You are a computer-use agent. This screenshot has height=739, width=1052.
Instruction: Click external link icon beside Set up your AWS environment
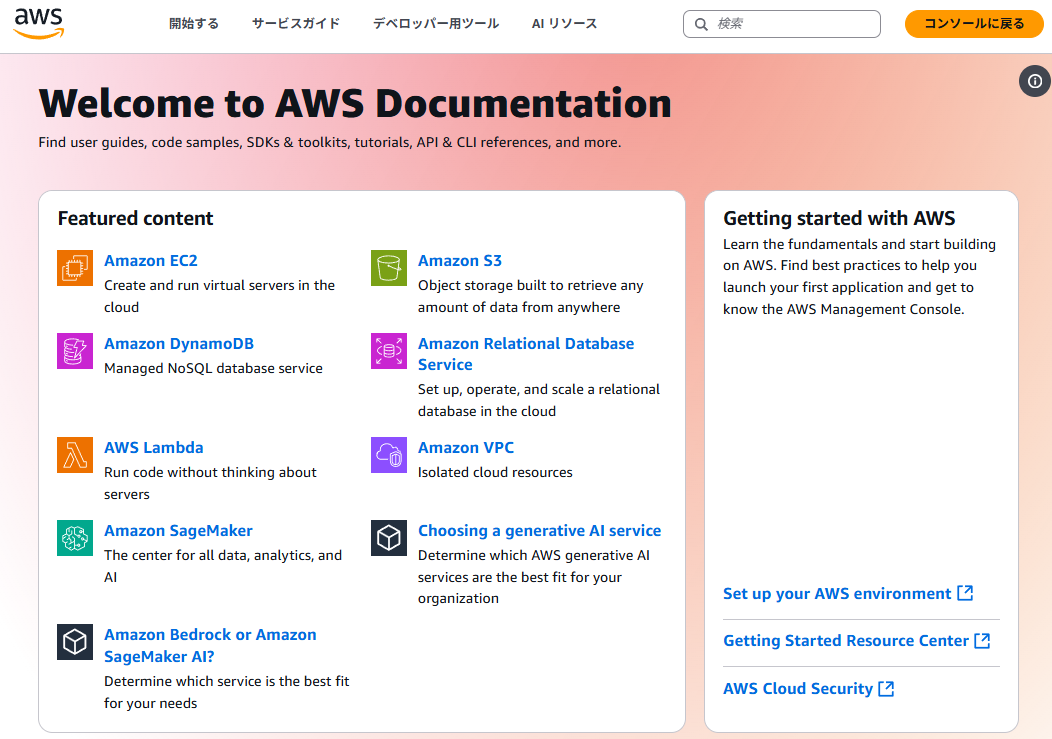pyautogui.click(x=965, y=593)
